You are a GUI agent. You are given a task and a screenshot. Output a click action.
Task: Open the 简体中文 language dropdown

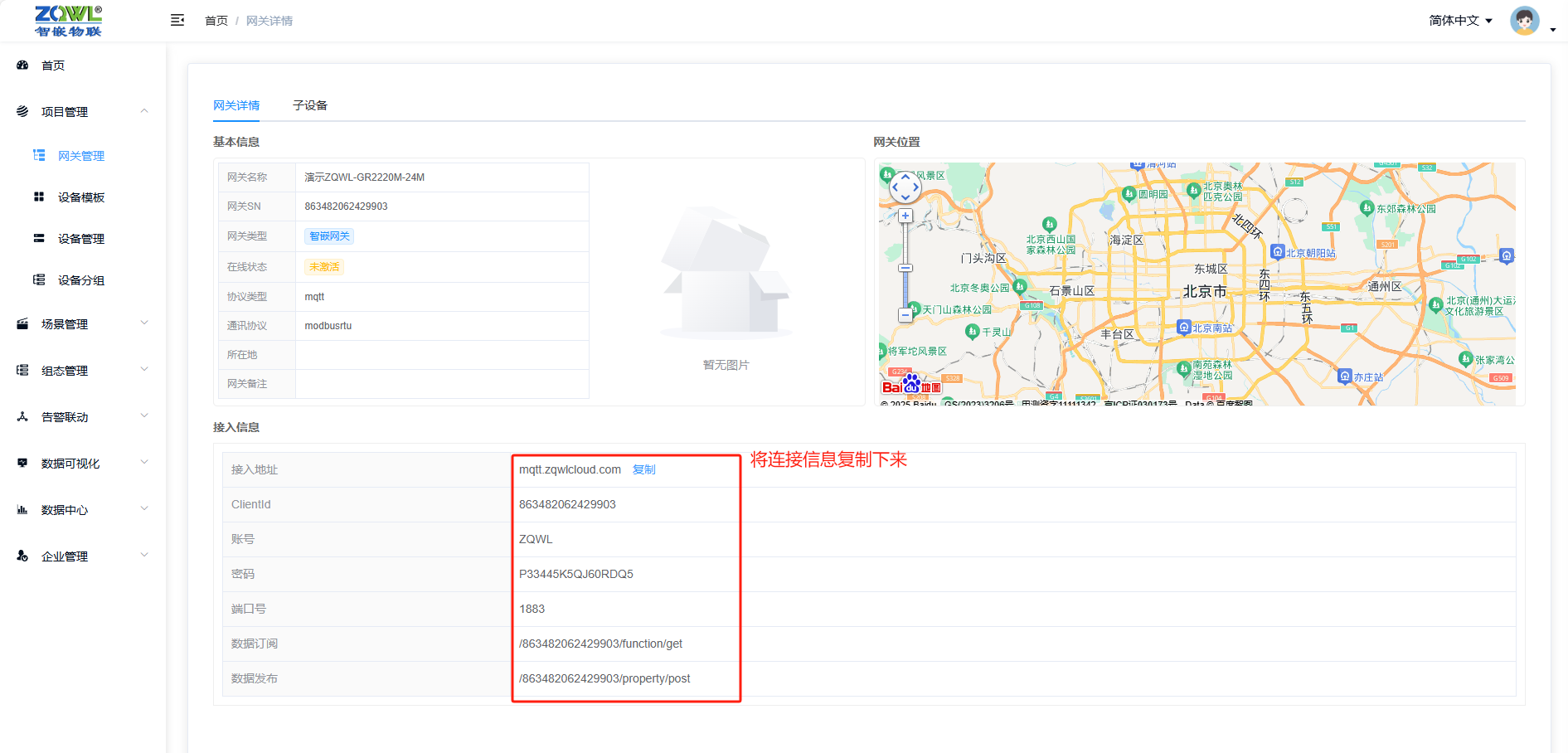pos(1460,21)
